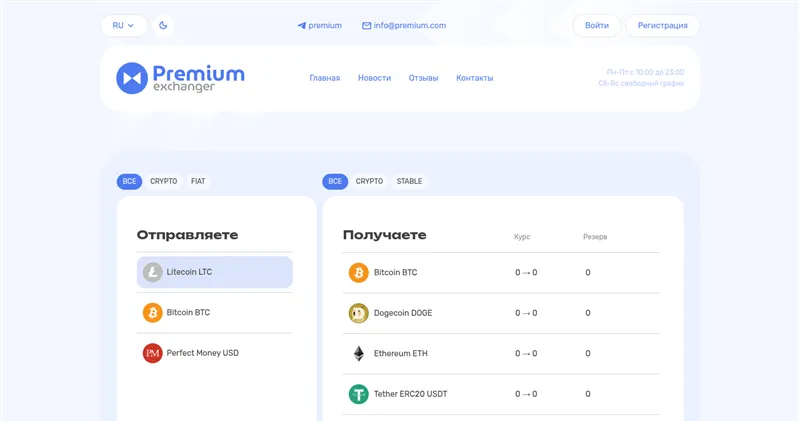Viewport: 800px width, 421px height.
Task: Click the Резерв column header
Action: tap(595, 237)
